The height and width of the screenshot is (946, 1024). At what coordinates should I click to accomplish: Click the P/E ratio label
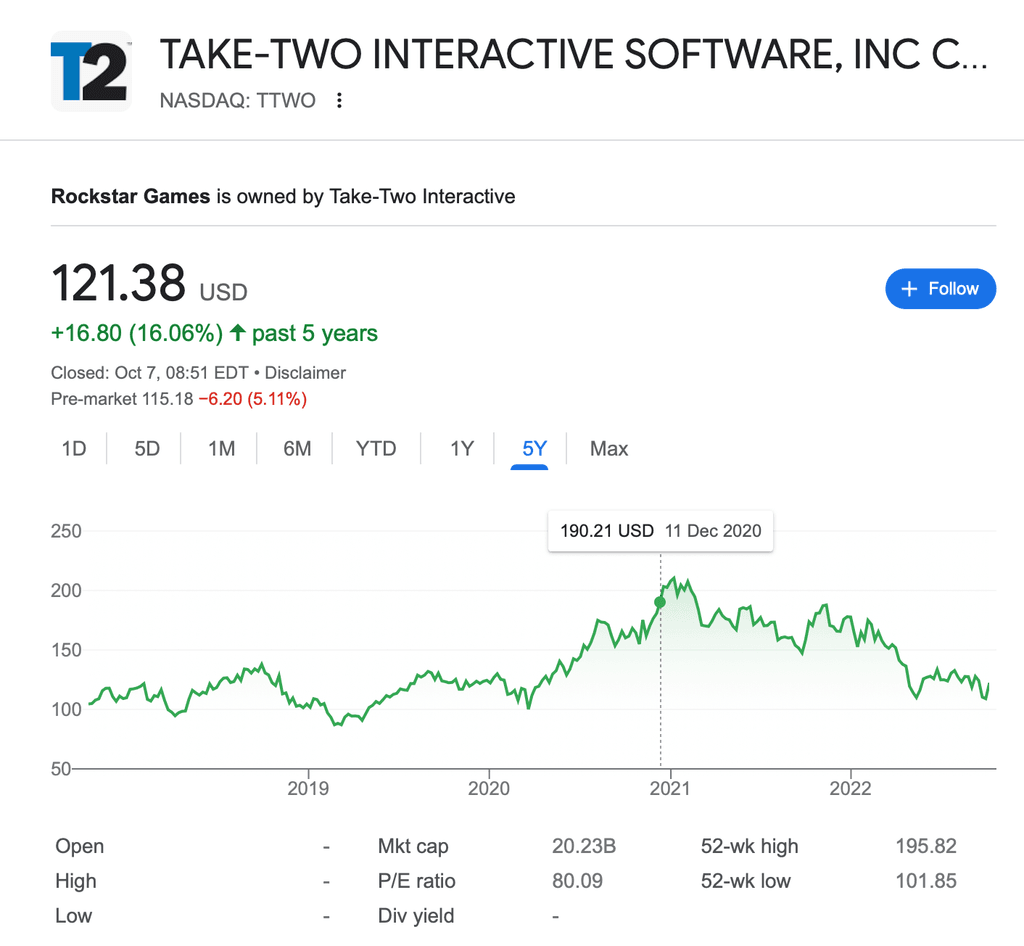click(416, 881)
